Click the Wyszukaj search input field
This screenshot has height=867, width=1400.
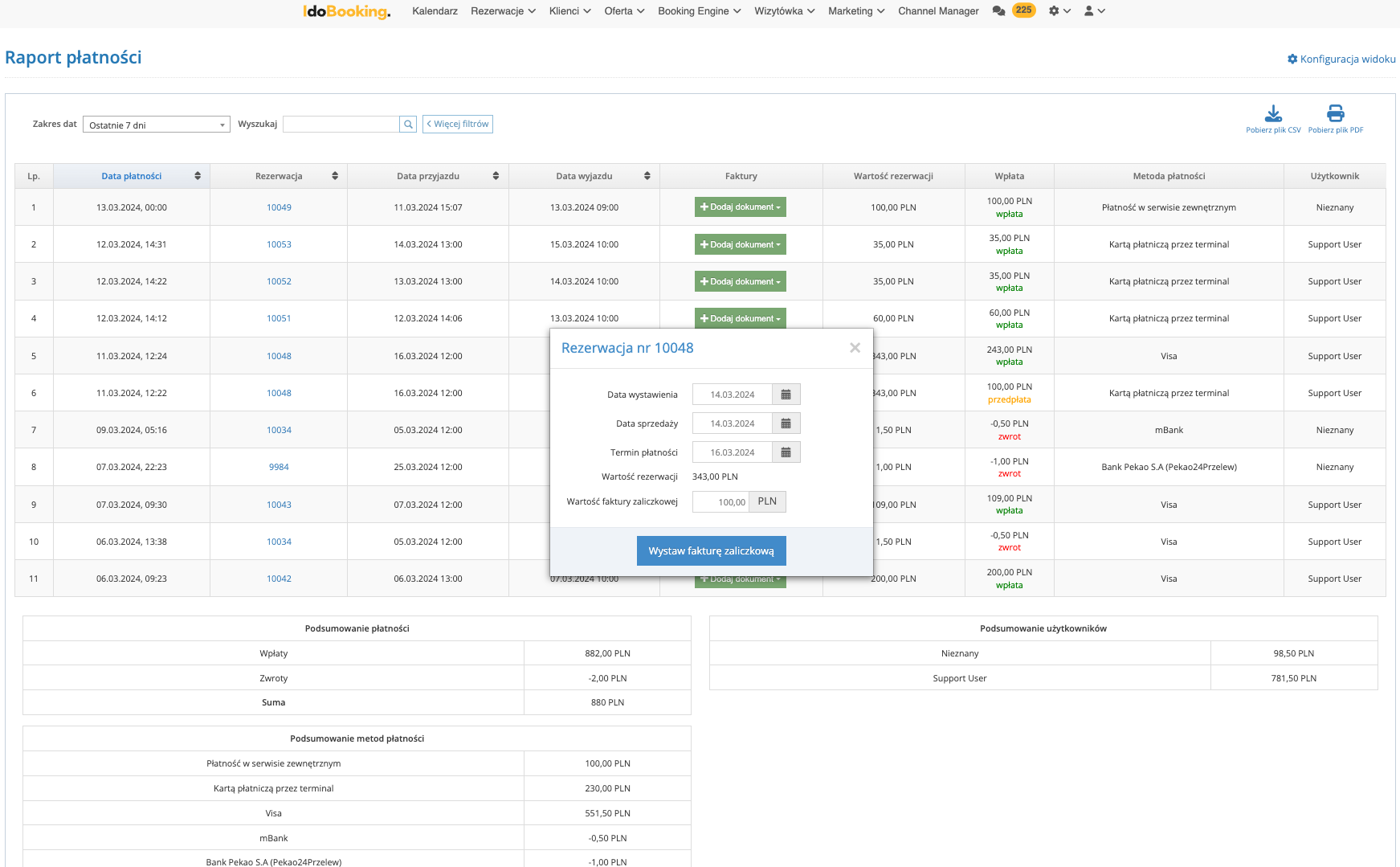[x=341, y=125]
